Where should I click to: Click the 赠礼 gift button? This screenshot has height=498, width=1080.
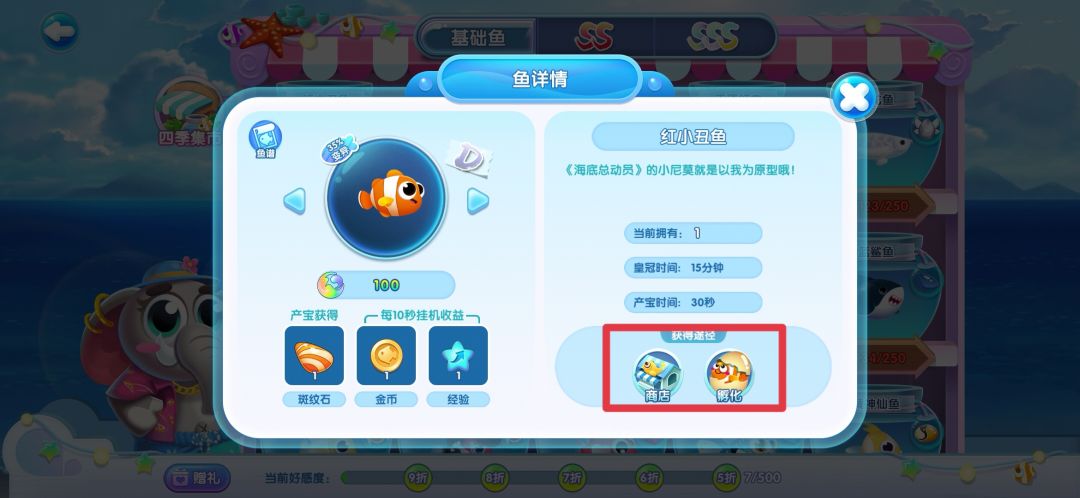(x=197, y=478)
